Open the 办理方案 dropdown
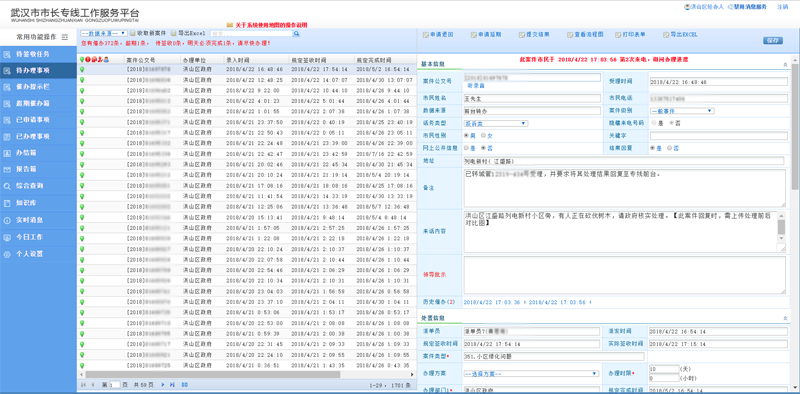800x394 pixels. 531,374
